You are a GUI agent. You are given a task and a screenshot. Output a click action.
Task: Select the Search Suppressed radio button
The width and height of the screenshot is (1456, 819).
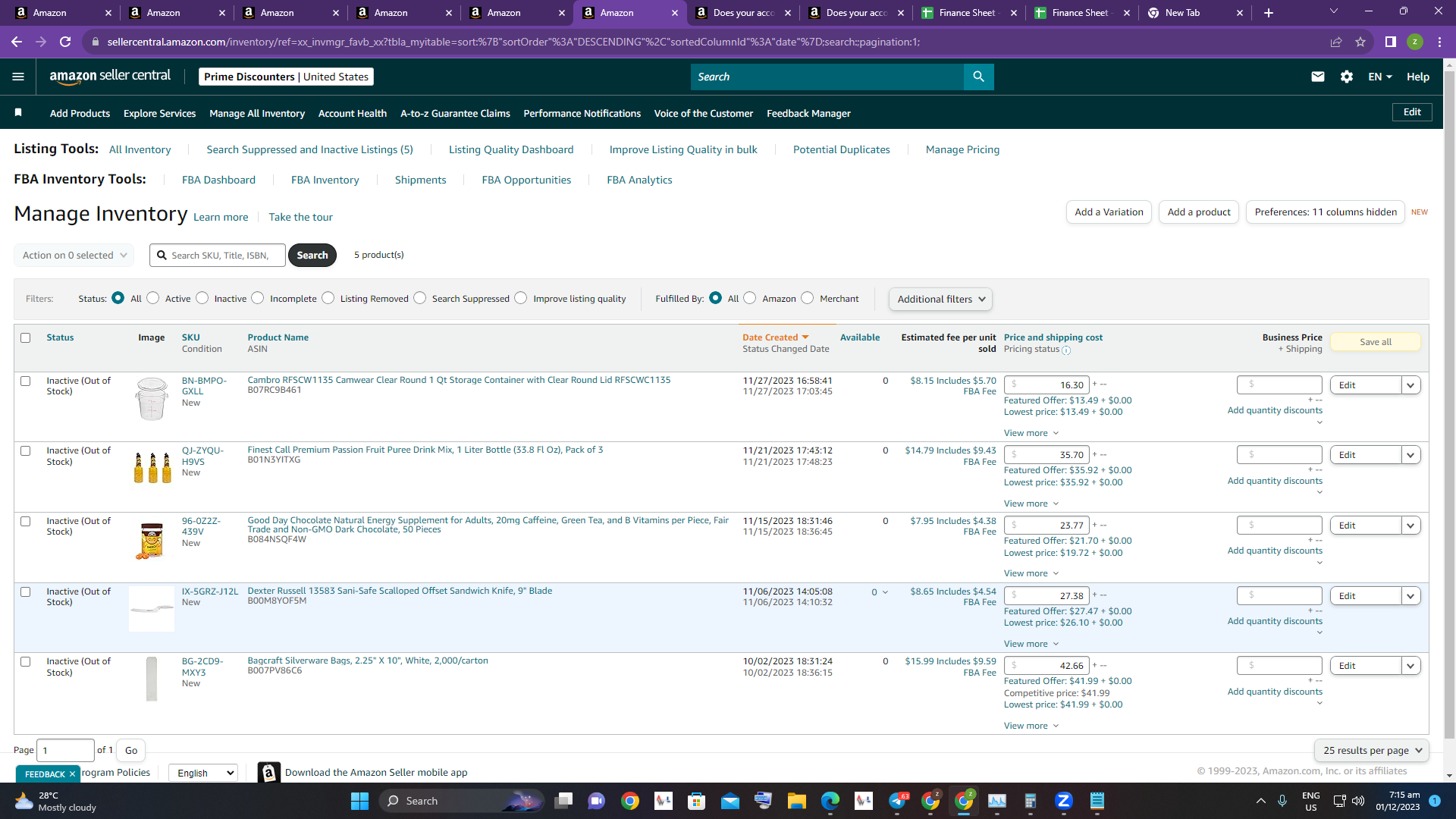coord(420,298)
